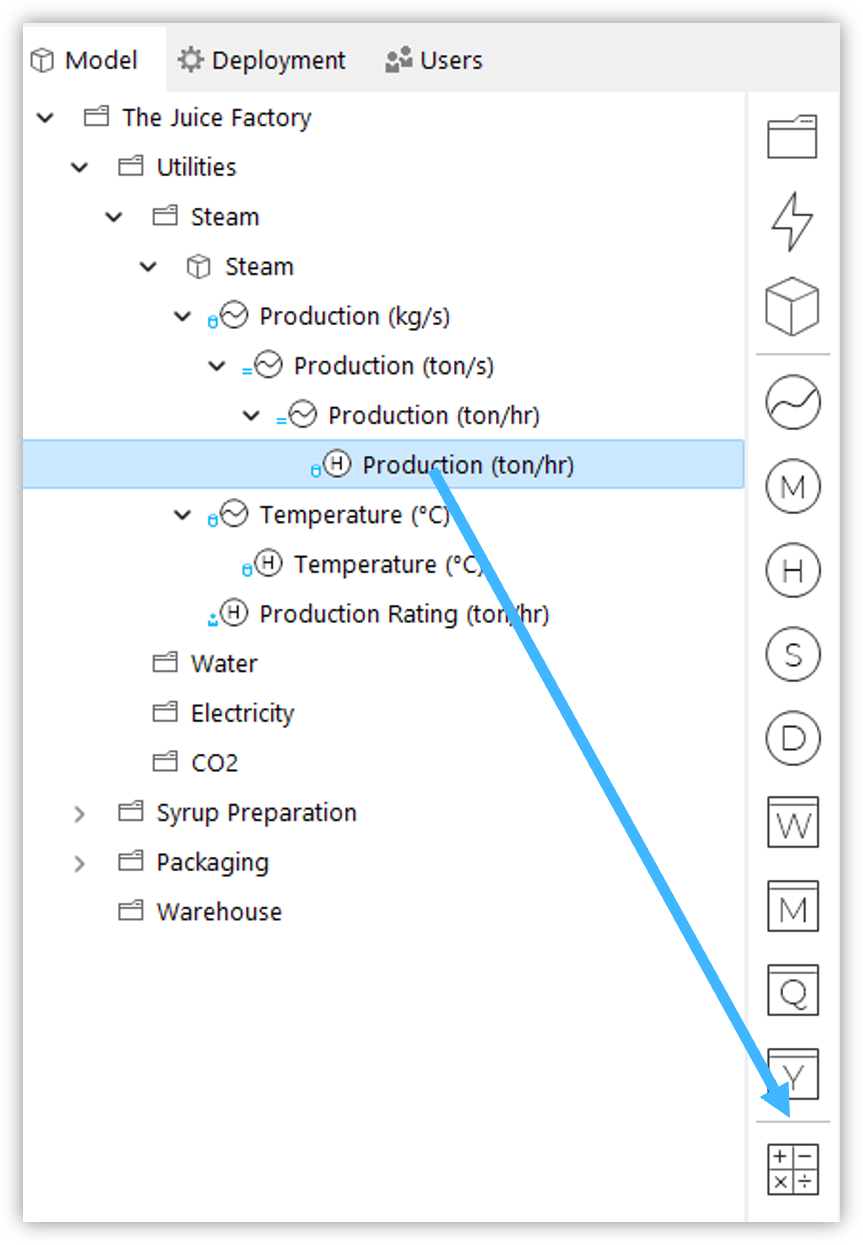
Task: Open the calculator operations icon
Action: tap(792, 1169)
